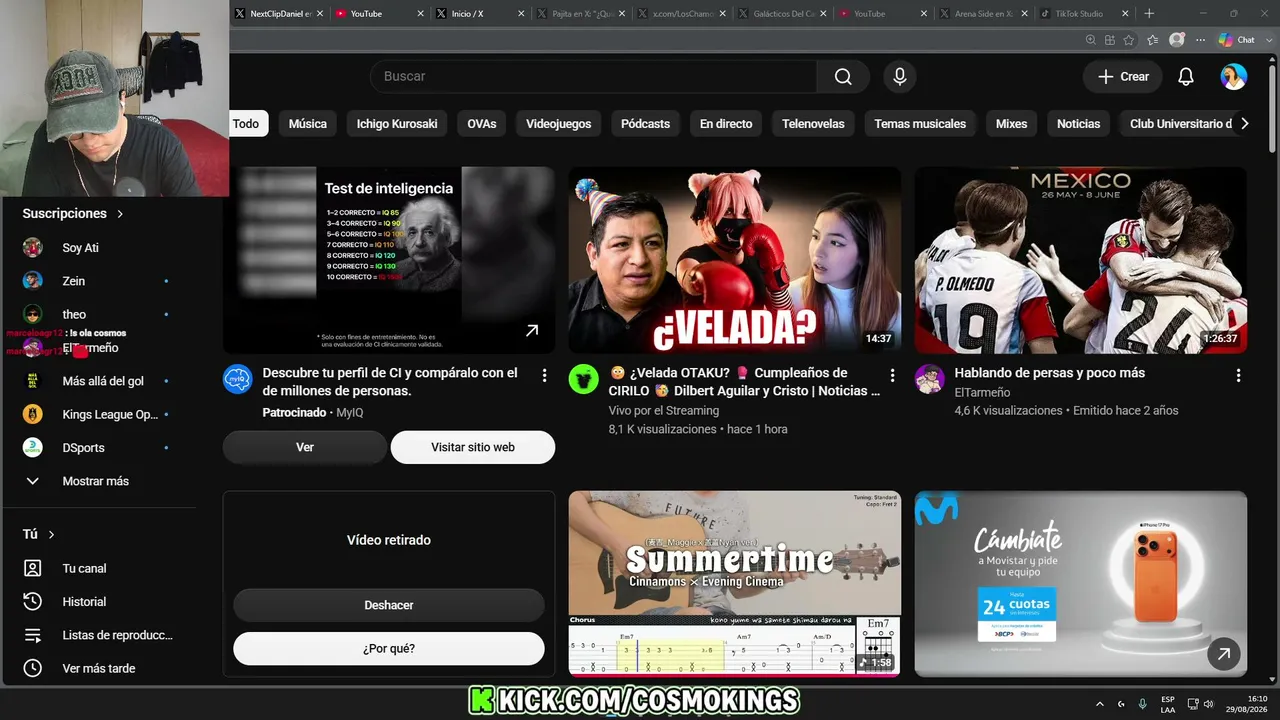Select the En directo filter chip
This screenshot has width=1280, height=720.
(x=726, y=124)
